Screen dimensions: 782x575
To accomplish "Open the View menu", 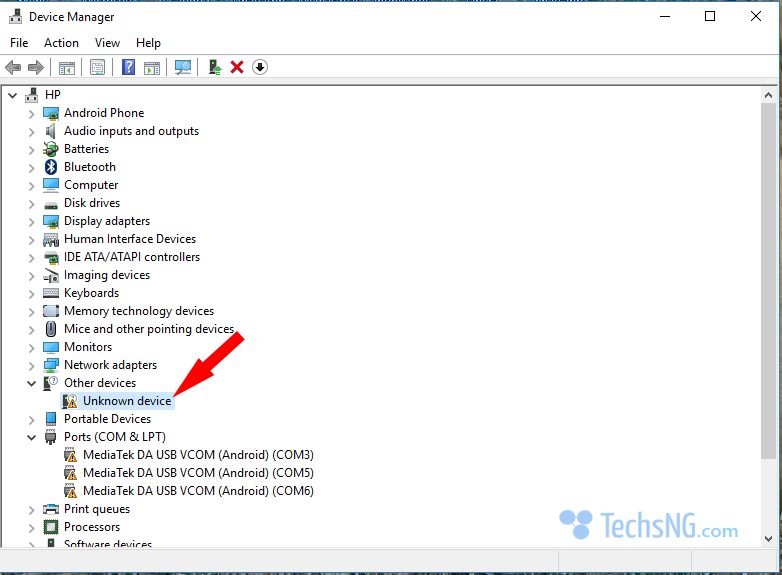I will (107, 43).
